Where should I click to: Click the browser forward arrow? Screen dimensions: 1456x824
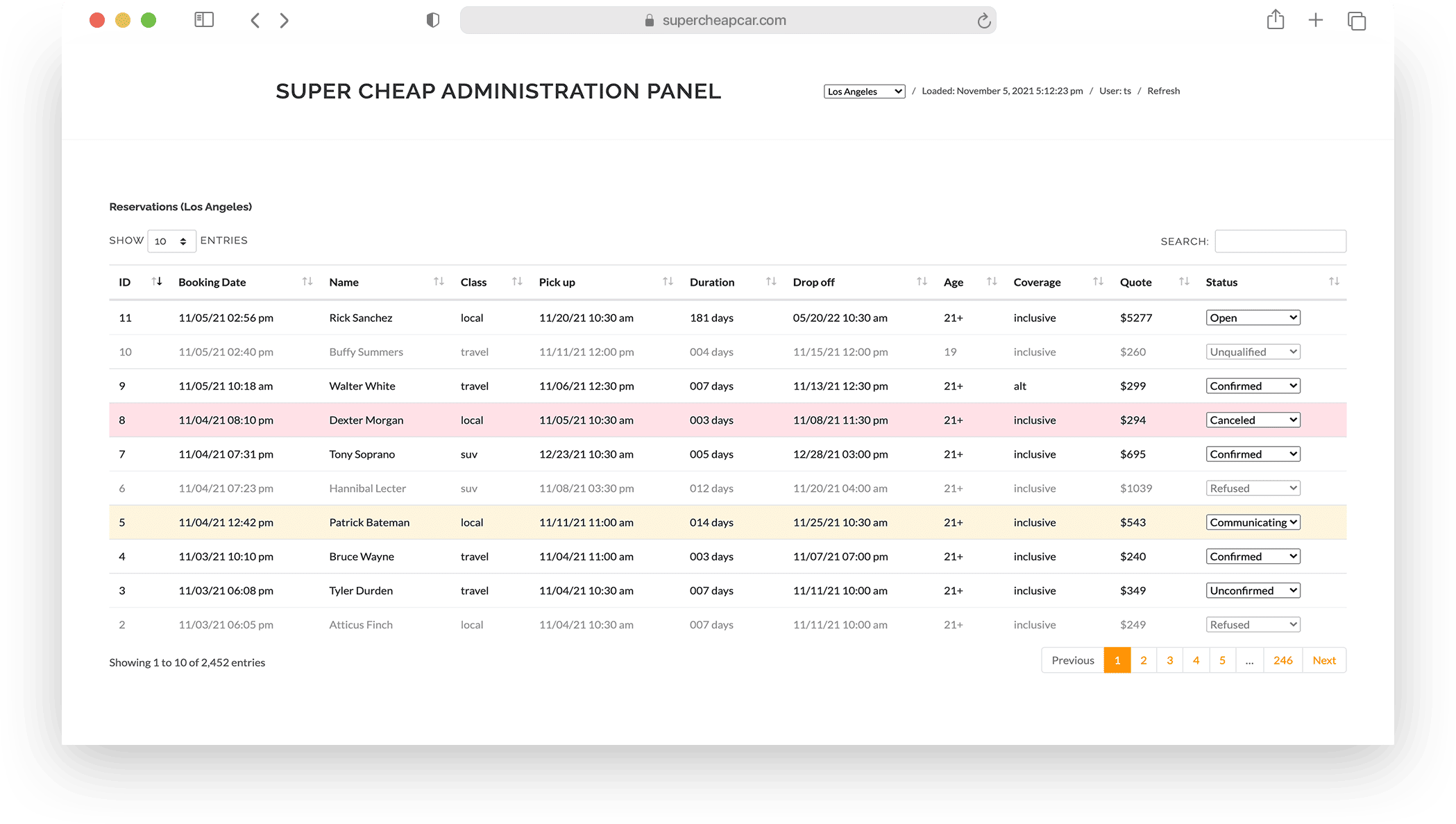click(x=284, y=21)
